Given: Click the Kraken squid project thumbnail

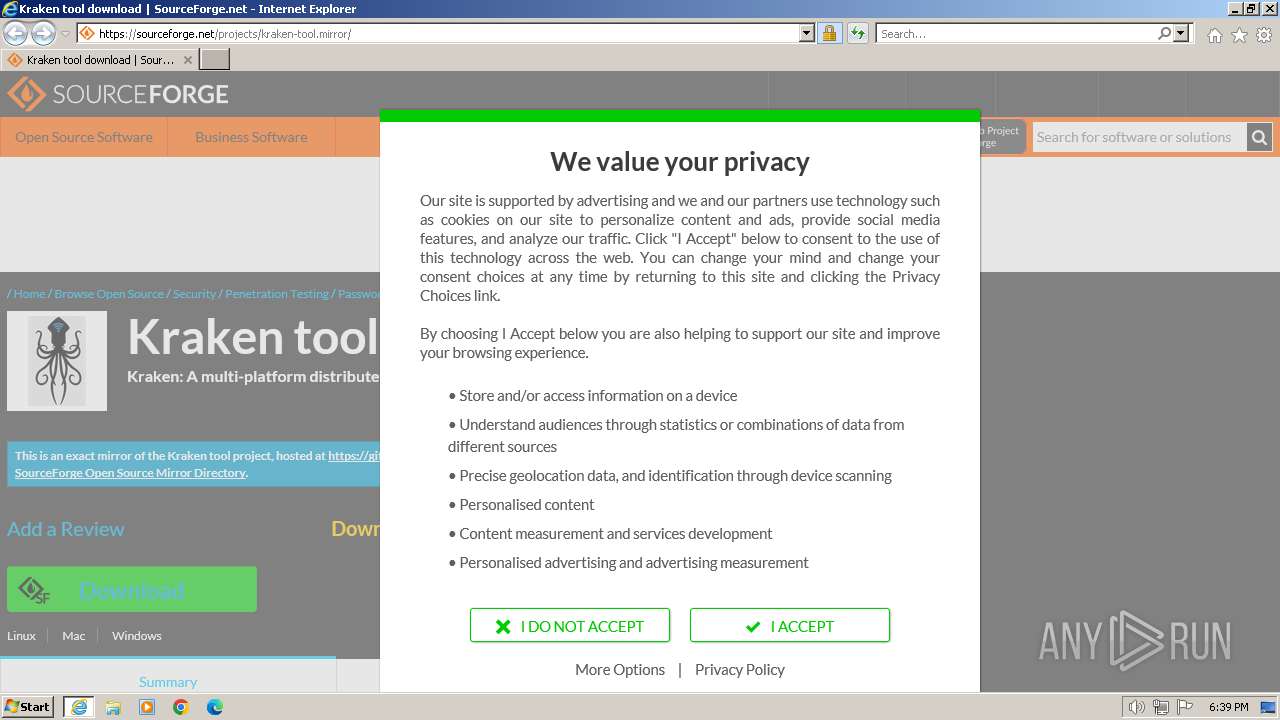Looking at the screenshot, I should pyautogui.click(x=57, y=361).
